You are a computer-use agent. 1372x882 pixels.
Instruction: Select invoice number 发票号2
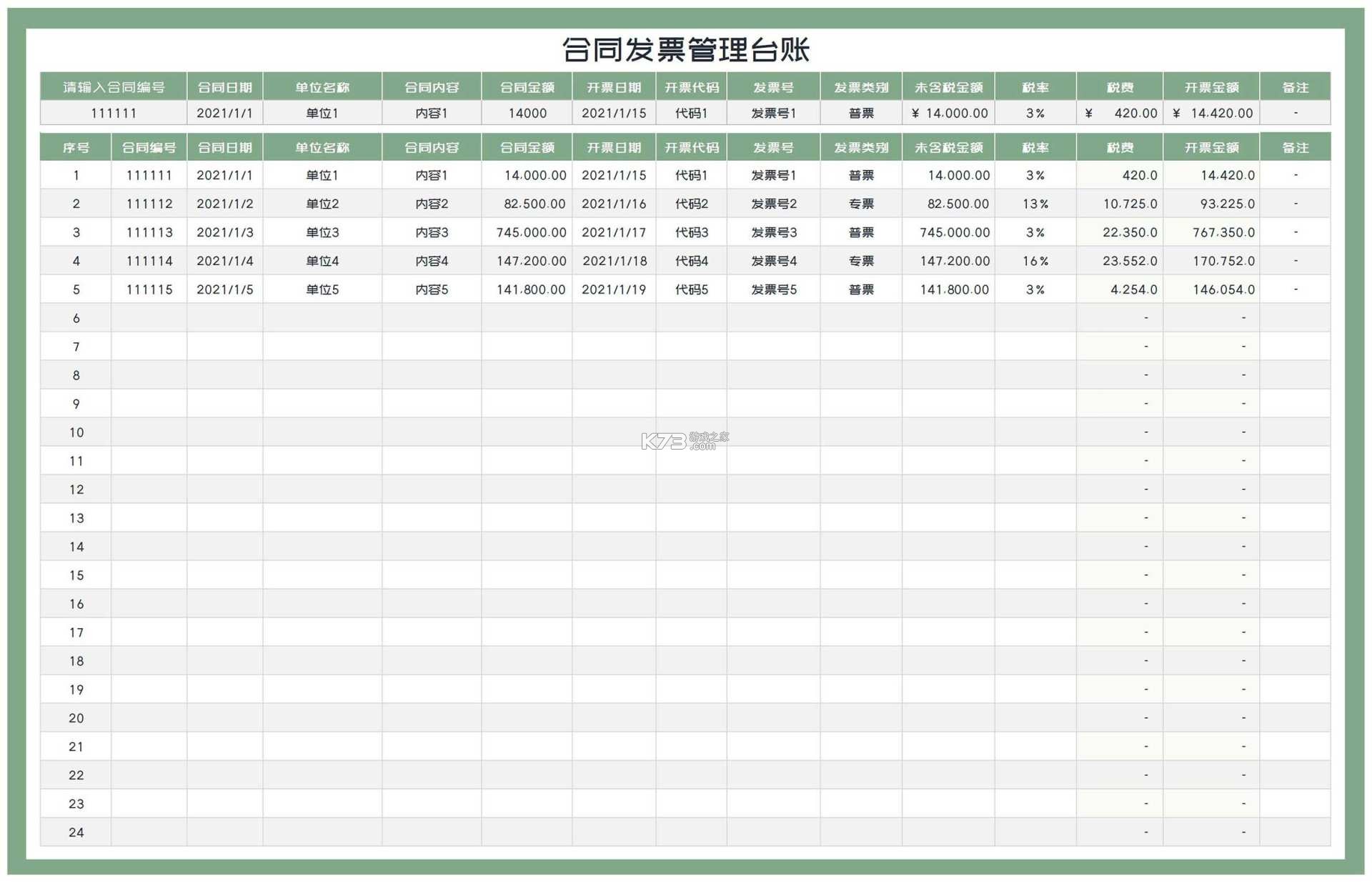[773, 204]
